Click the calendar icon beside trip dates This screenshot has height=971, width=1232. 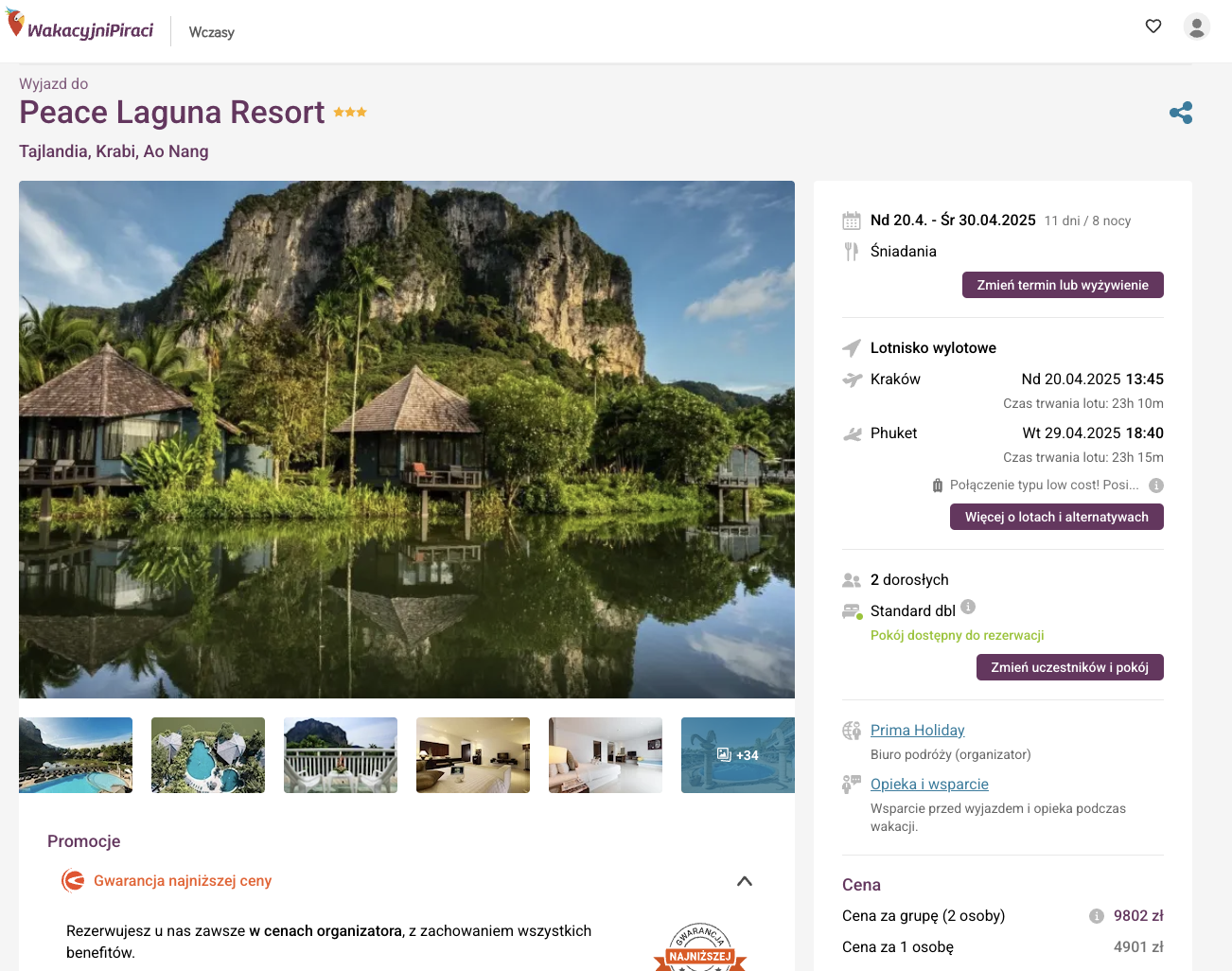tap(852, 221)
